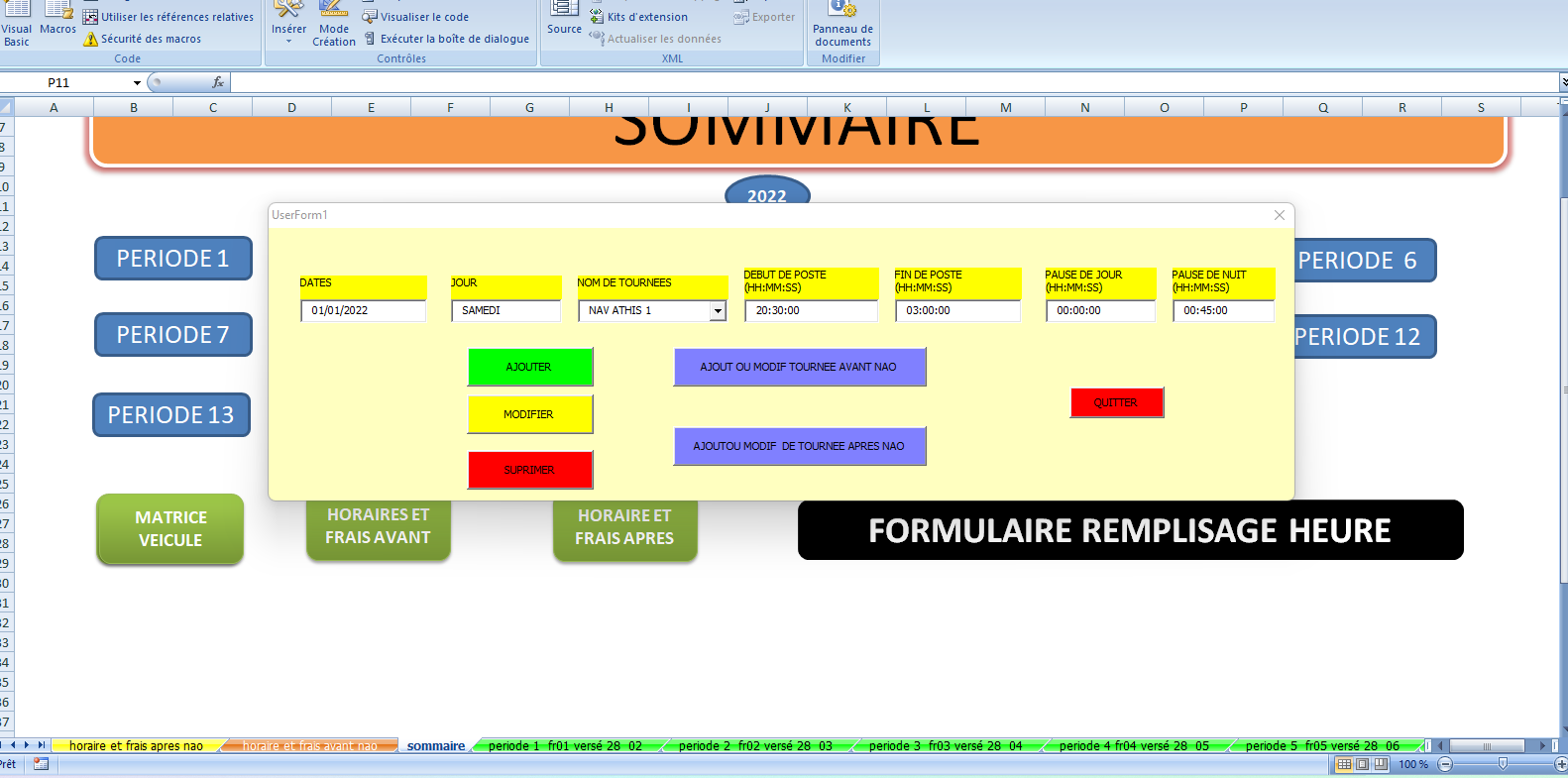Click the macro security warning icon
Screen dimensions: 1568x778
point(91,39)
